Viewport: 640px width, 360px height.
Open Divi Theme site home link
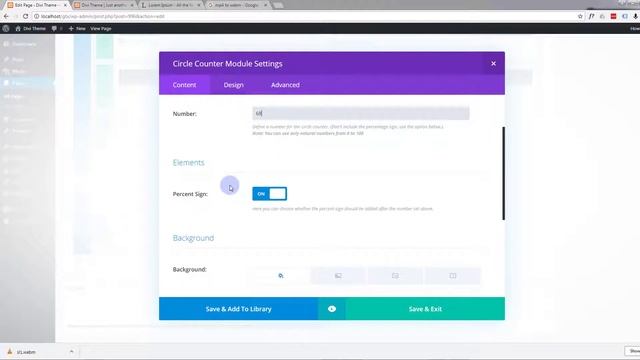pyautogui.click(x=31, y=29)
